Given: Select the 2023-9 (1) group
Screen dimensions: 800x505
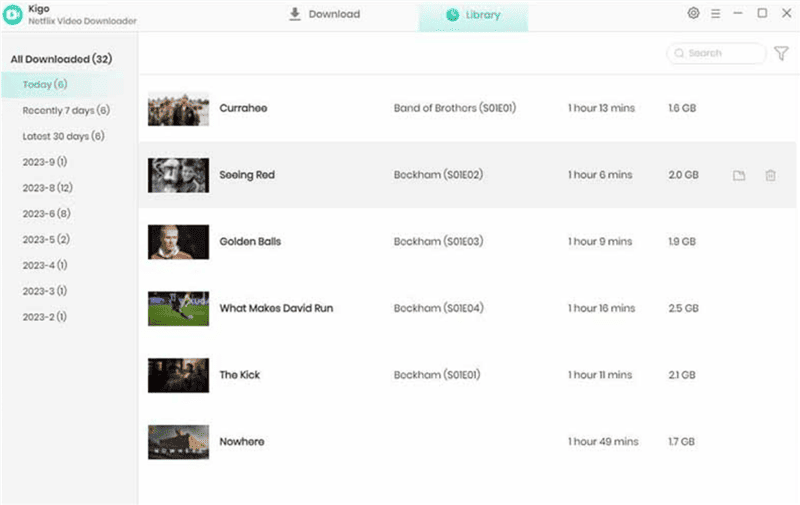Looking at the screenshot, I should [x=44, y=162].
